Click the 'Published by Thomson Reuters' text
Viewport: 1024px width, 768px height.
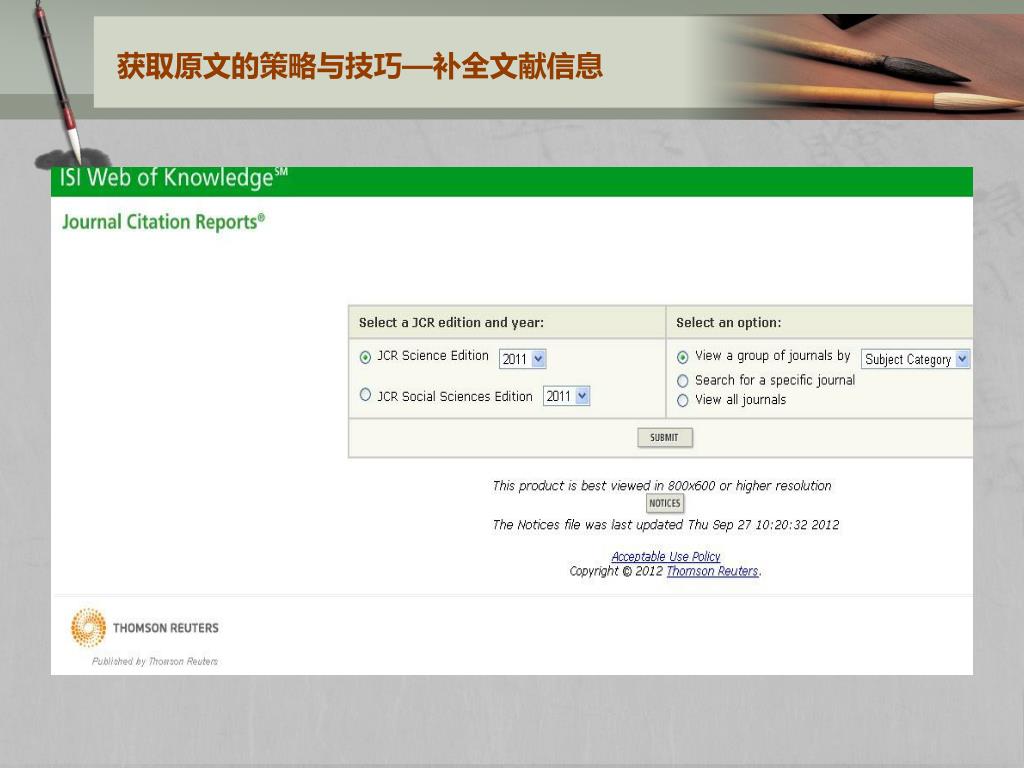pyautogui.click(x=155, y=662)
